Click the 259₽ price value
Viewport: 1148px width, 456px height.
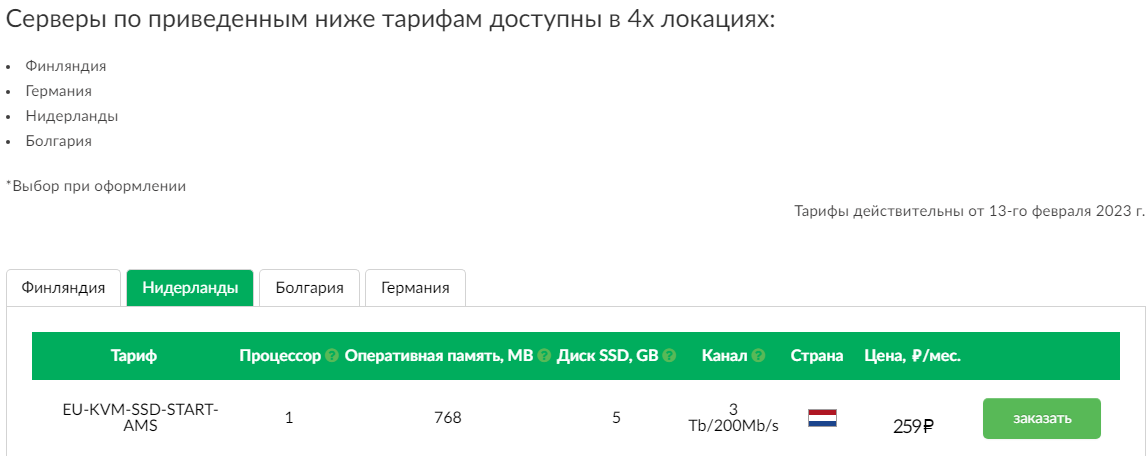pyautogui.click(x=914, y=426)
